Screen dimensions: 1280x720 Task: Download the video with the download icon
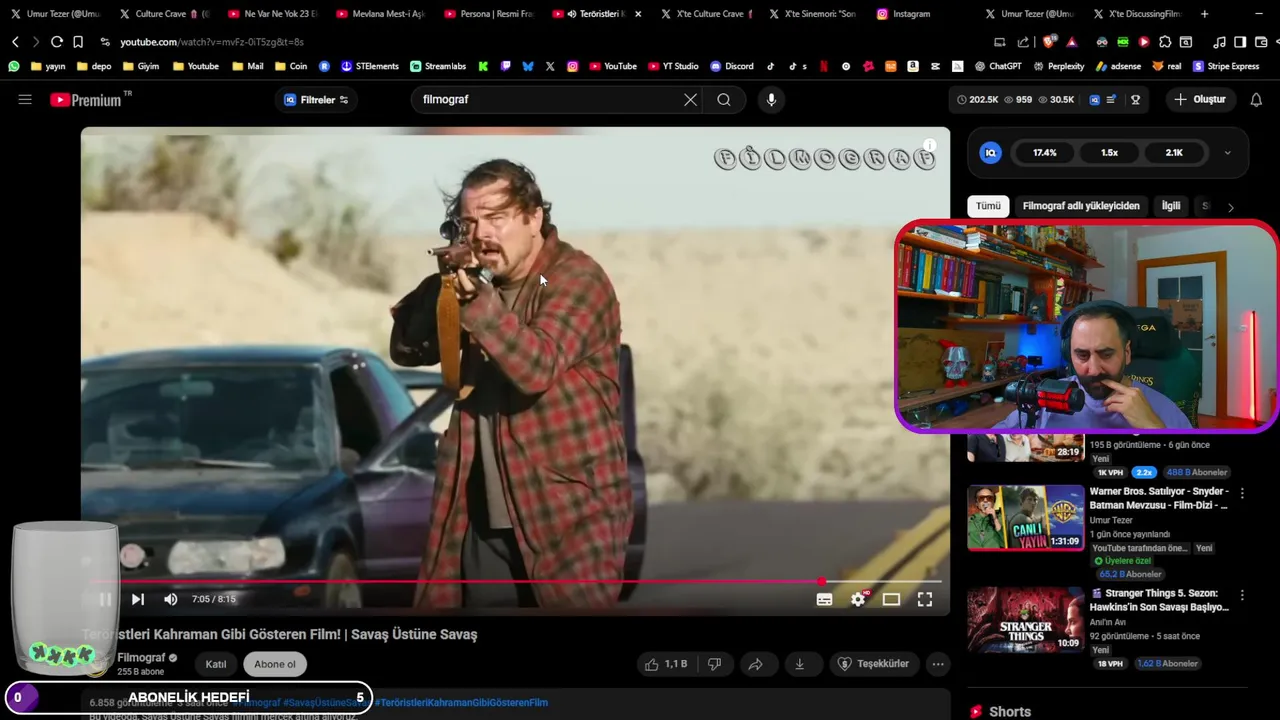pyautogui.click(x=799, y=664)
